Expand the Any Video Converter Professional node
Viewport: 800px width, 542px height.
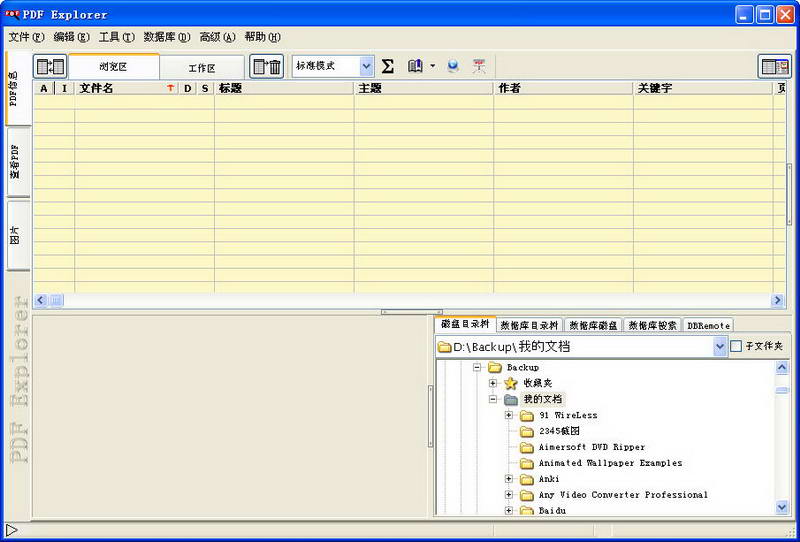coord(509,495)
